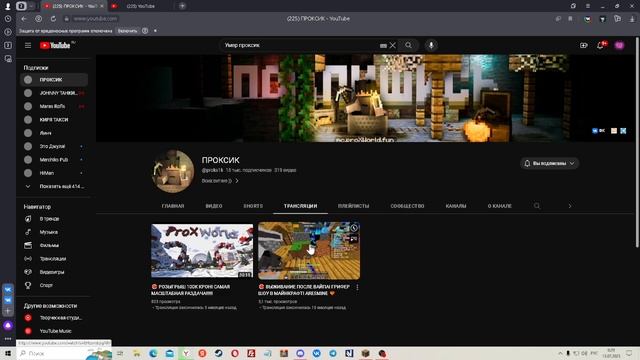Screen dimensions: 640x360
Task: Go back in browser
Action: click(x=24, y=19)
